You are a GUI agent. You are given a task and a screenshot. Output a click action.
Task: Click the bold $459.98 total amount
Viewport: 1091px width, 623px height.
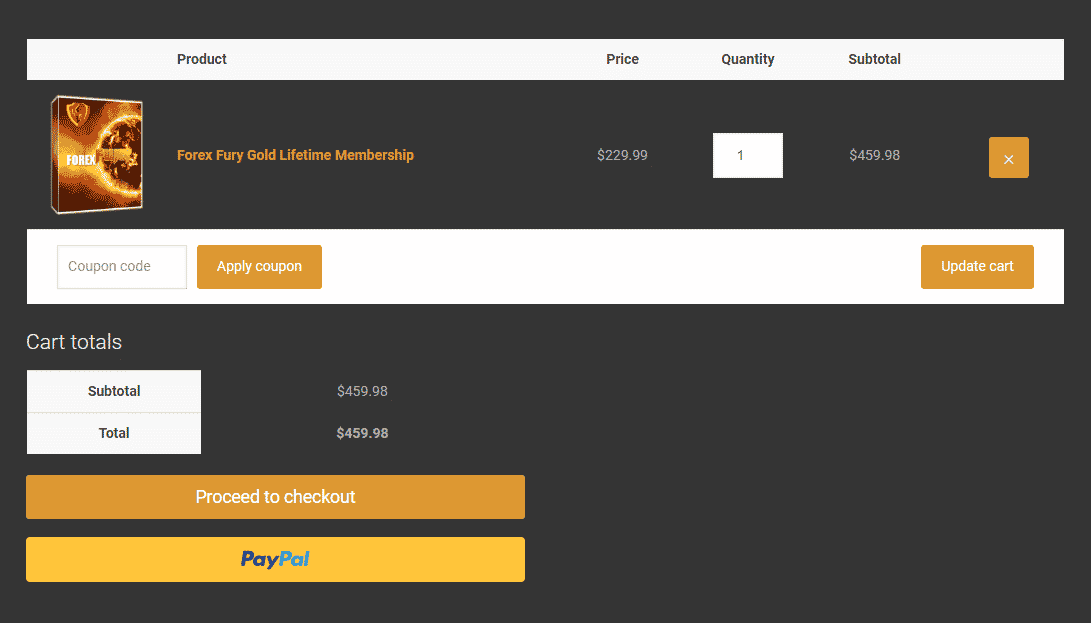[363, 433]
